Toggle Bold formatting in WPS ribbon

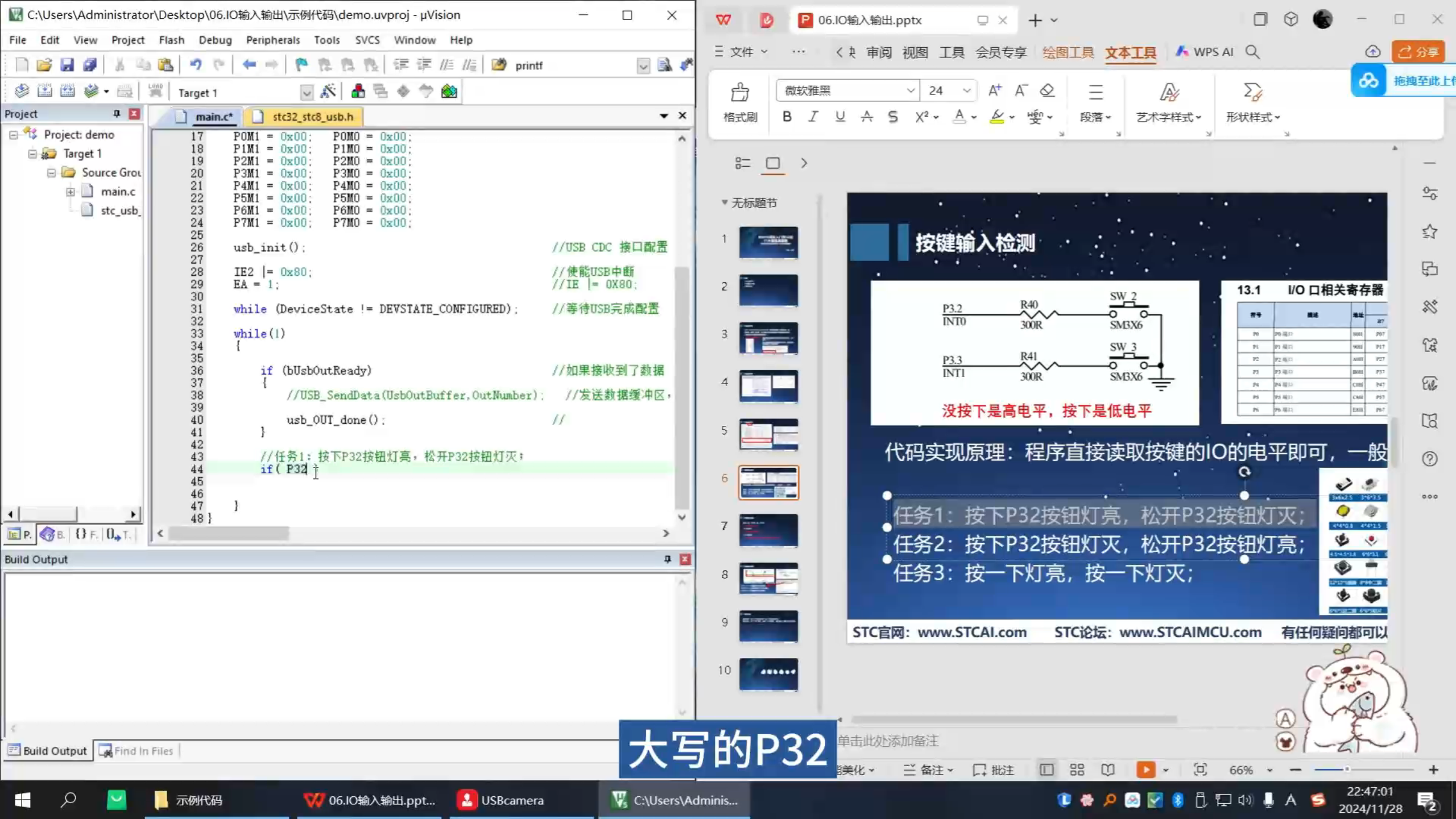coord(787,117)
